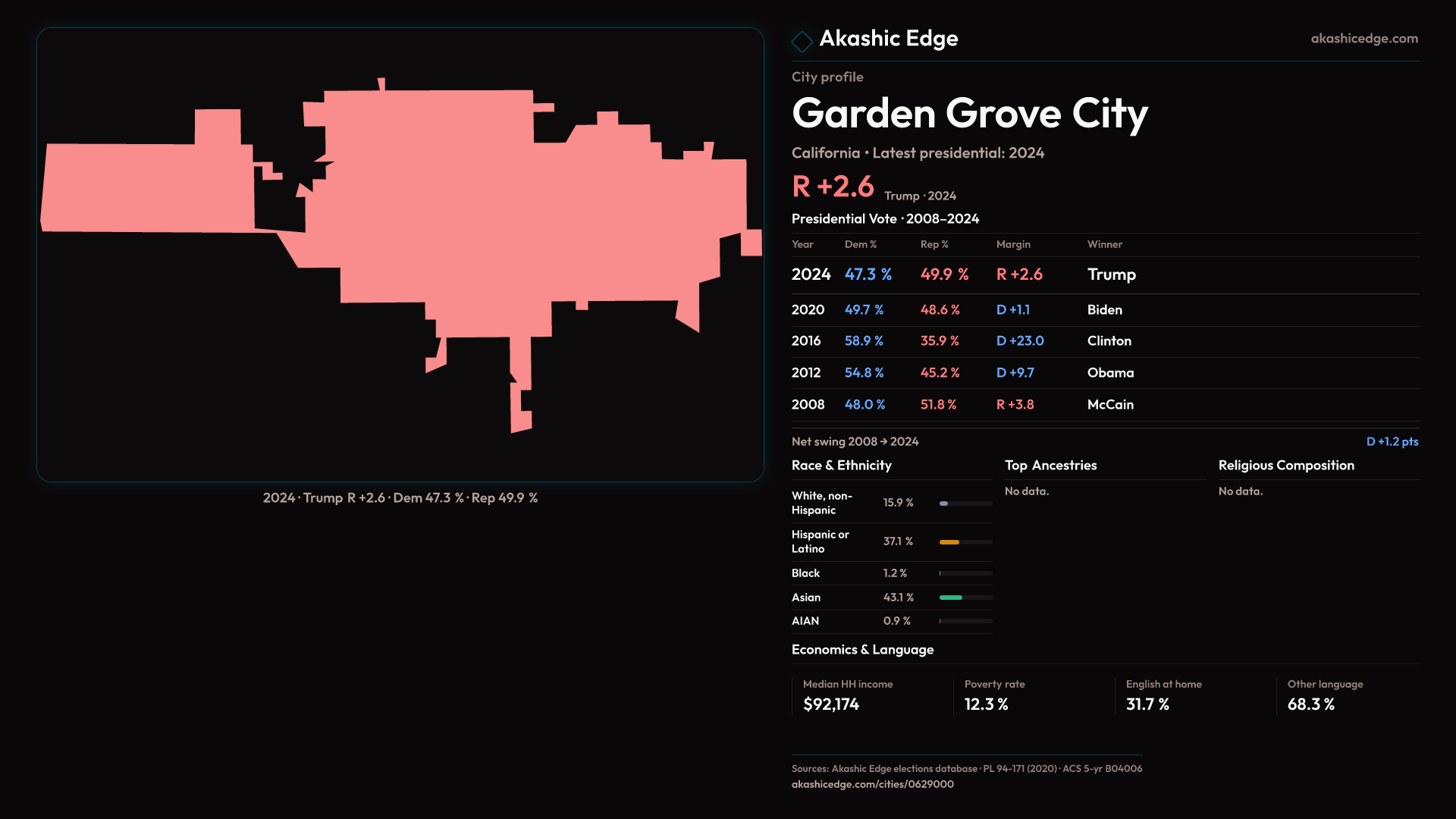
Task: Click the Akashic Edge diamond logo icon
Action: click(802, 41)
